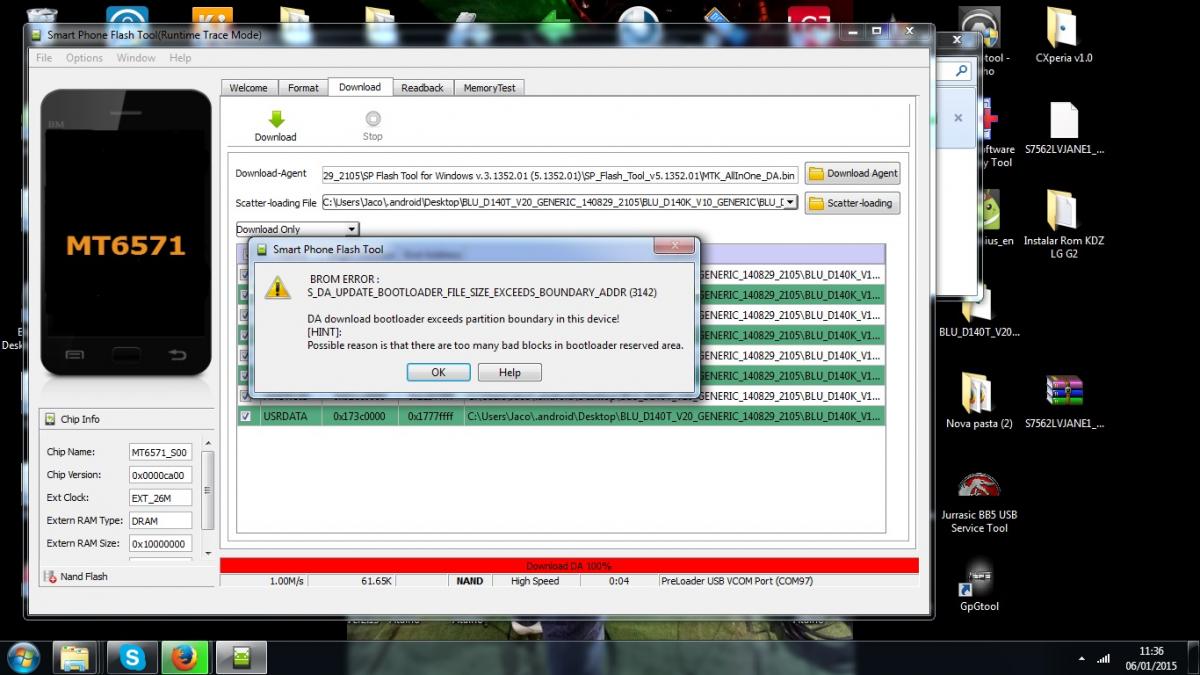Image resolution: width=1200 pixels, height=675 pixels.
Task: Click the USRDATA begin address 0x173c0000
Action: click(x=359, y=416)
